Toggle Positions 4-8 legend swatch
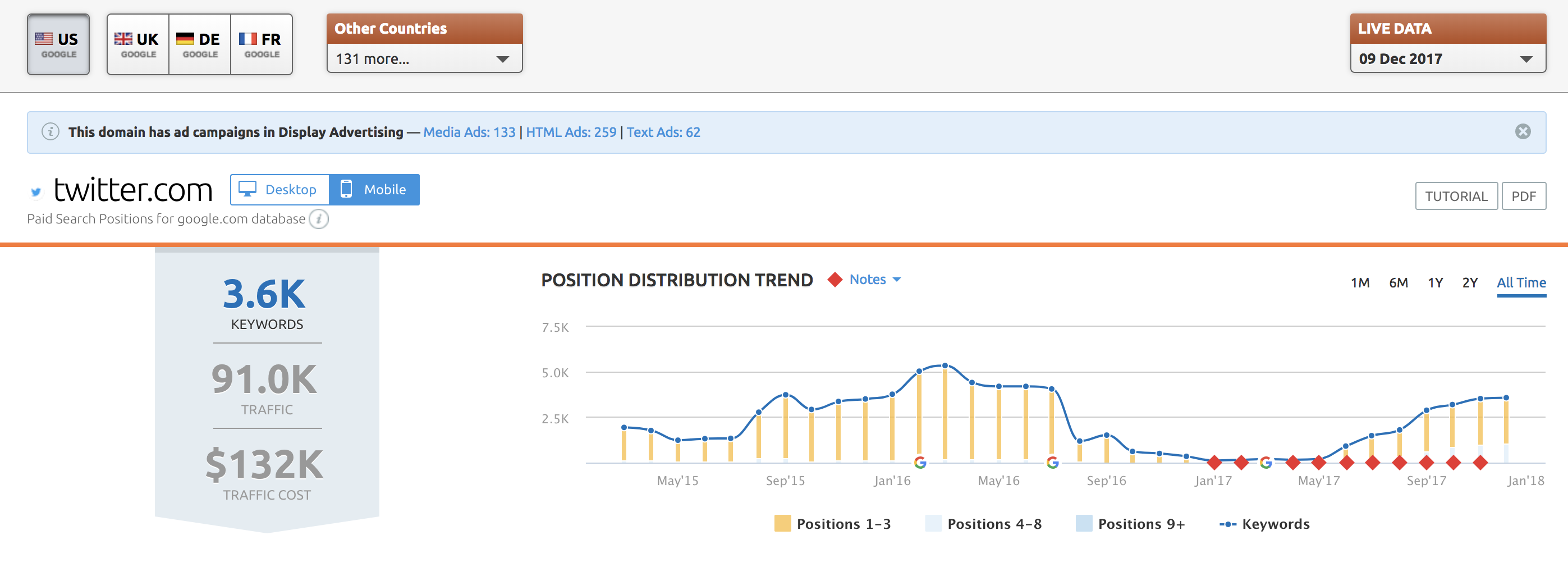The width and height of the screenshot is (1568, 567). (x=933, y=523)
